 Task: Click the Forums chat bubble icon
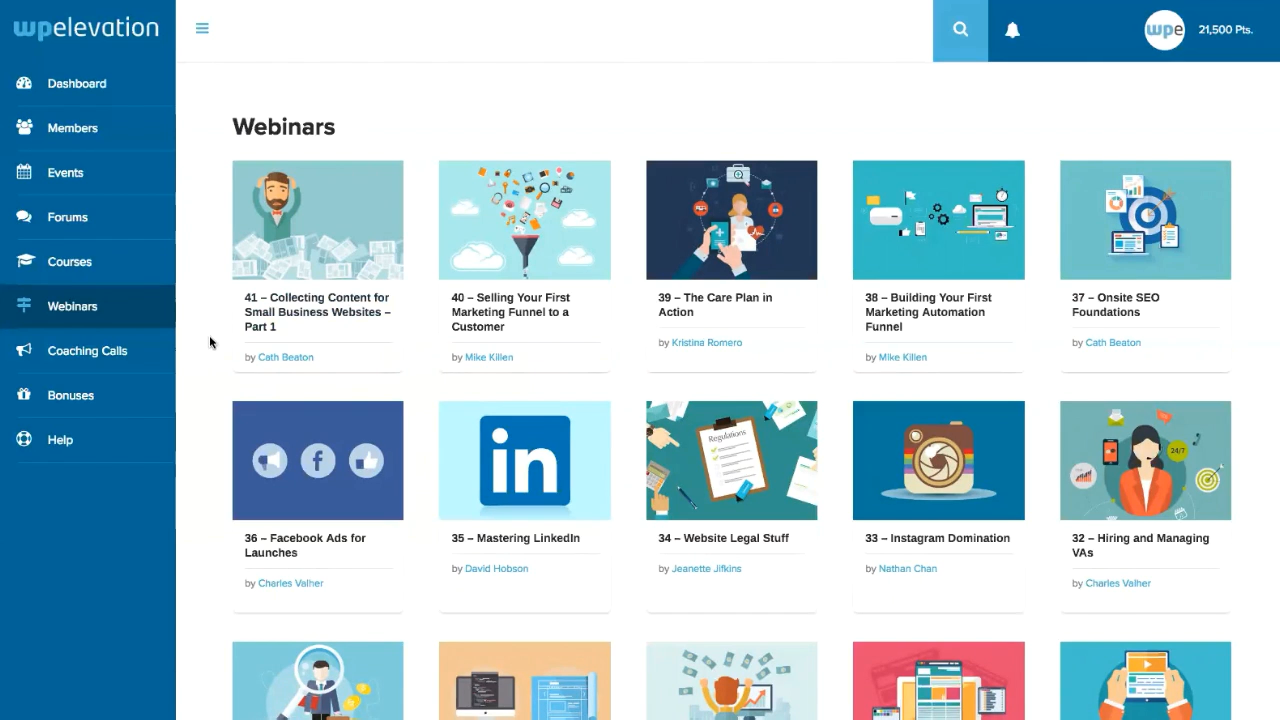tap(24, 217)
